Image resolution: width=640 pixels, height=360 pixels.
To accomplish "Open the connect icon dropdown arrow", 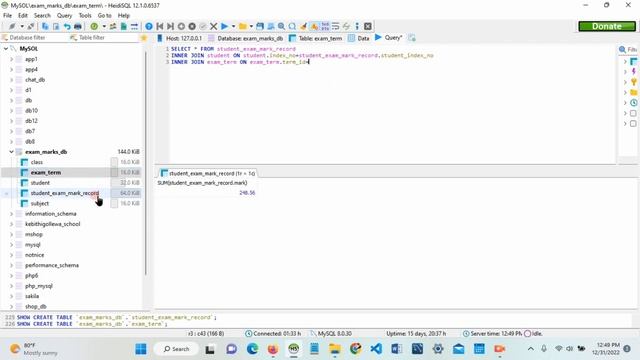I will pyautogui.click(x=22, y=26).
